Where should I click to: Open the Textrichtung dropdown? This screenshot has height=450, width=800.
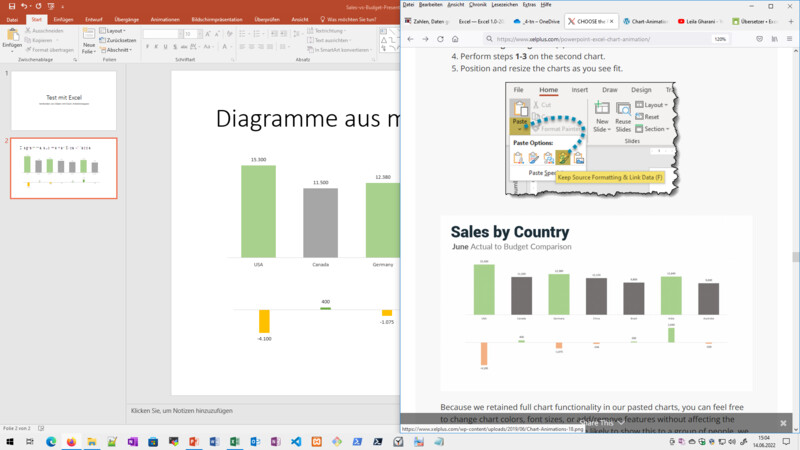327,31
